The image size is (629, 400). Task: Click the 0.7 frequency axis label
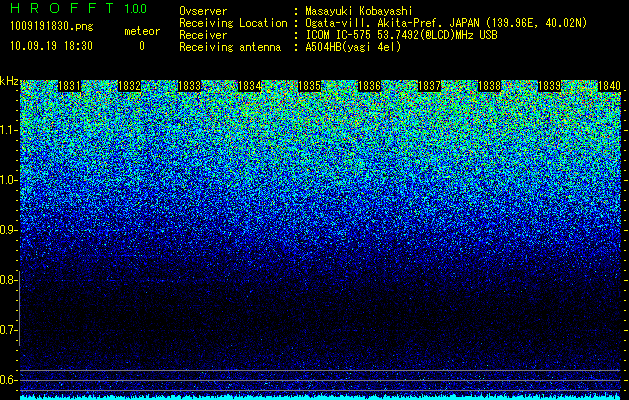point(8,330)
